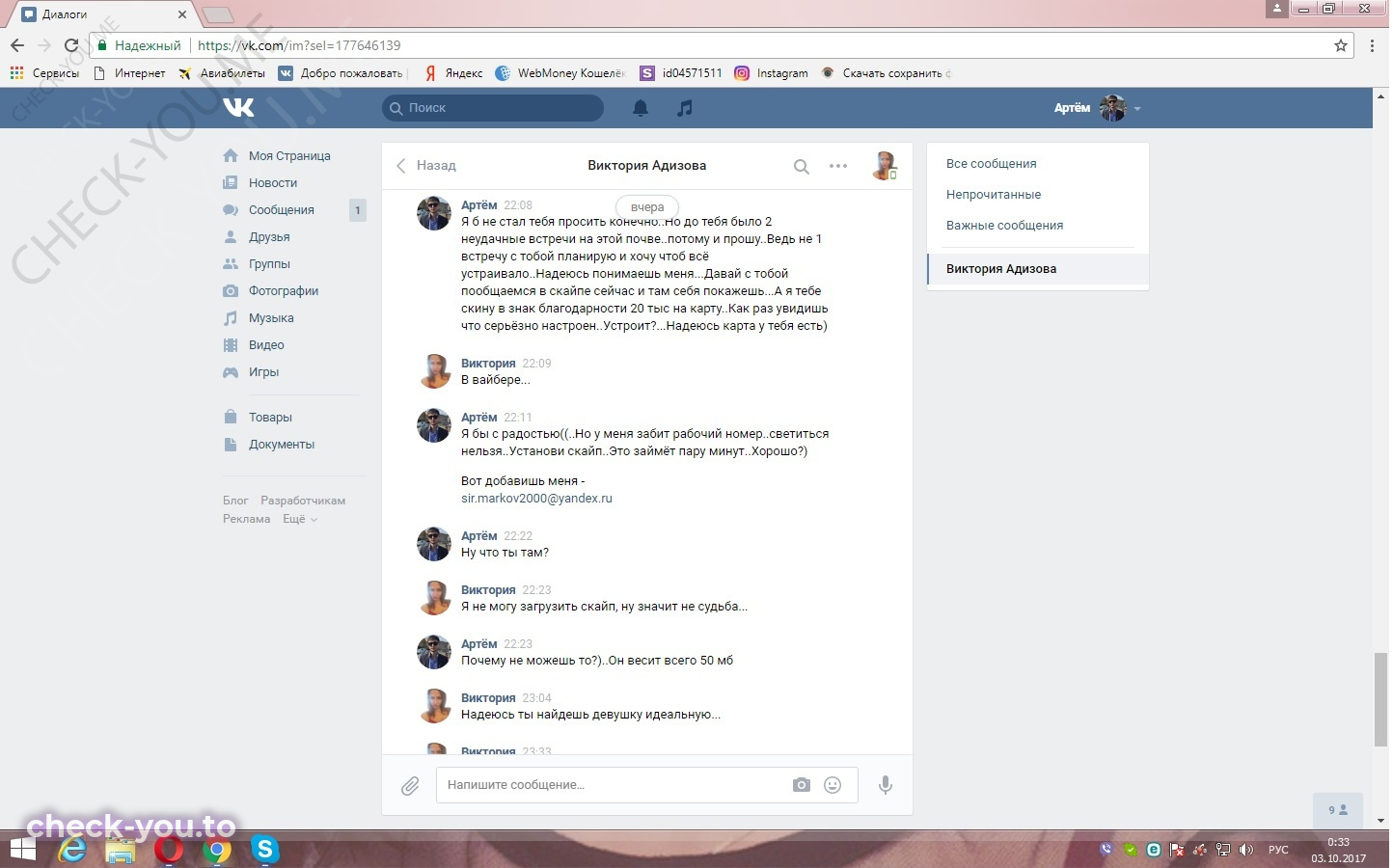1393x868 pixels.
Task: Open Видео in the left menu
Action: pos(266,345)
